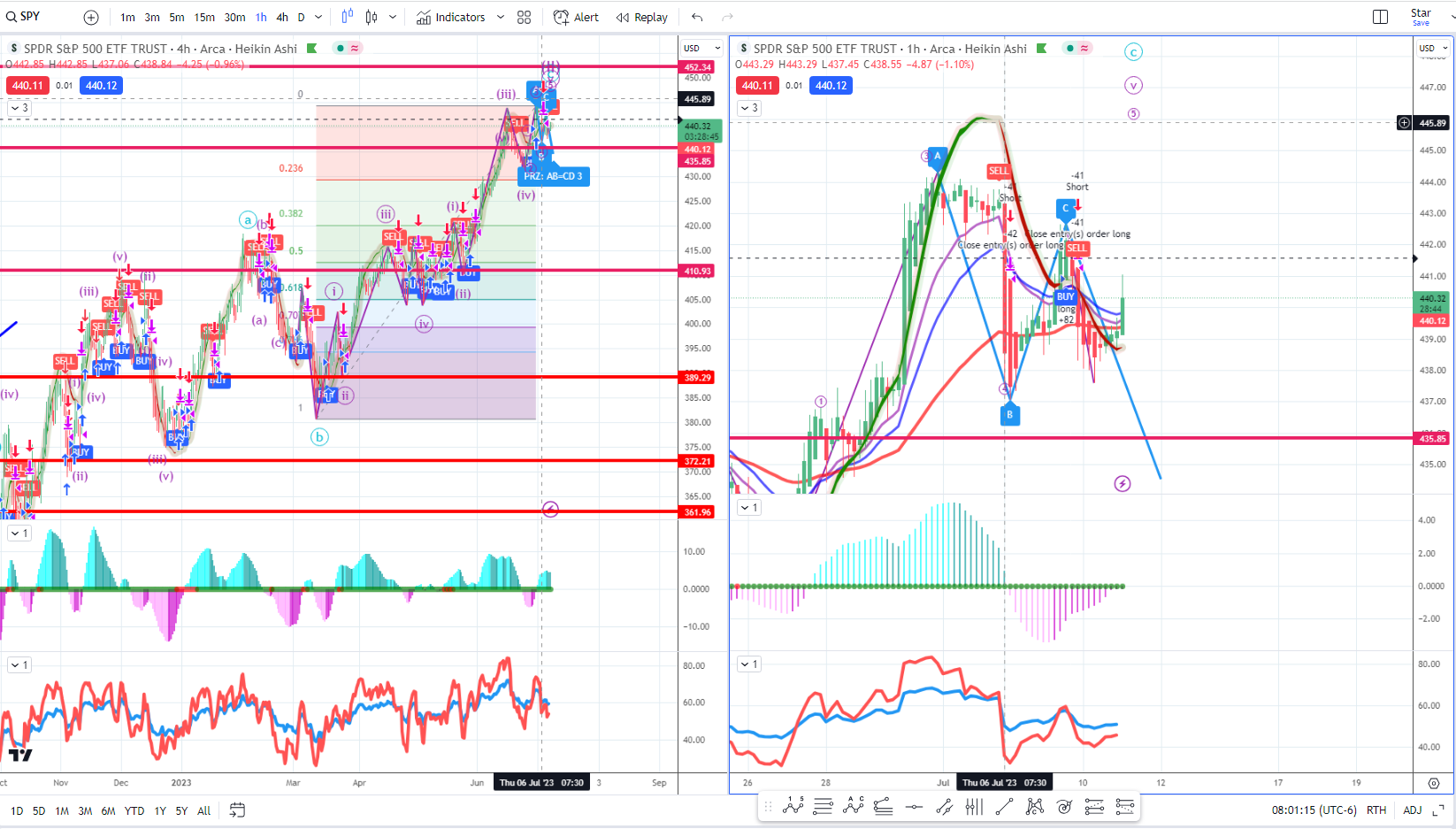Click the undo arrow
The height and width of the screenshot is (829, 1456).
tap(697, 18)
